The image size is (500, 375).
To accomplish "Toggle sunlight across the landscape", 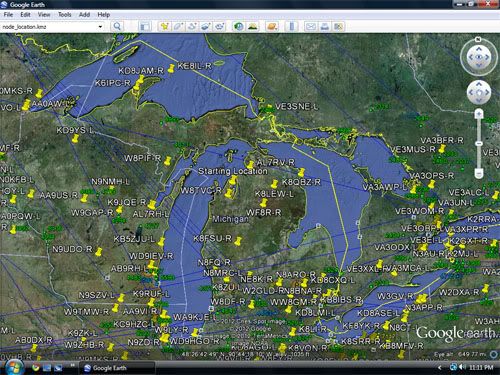I will coord(253,26).
